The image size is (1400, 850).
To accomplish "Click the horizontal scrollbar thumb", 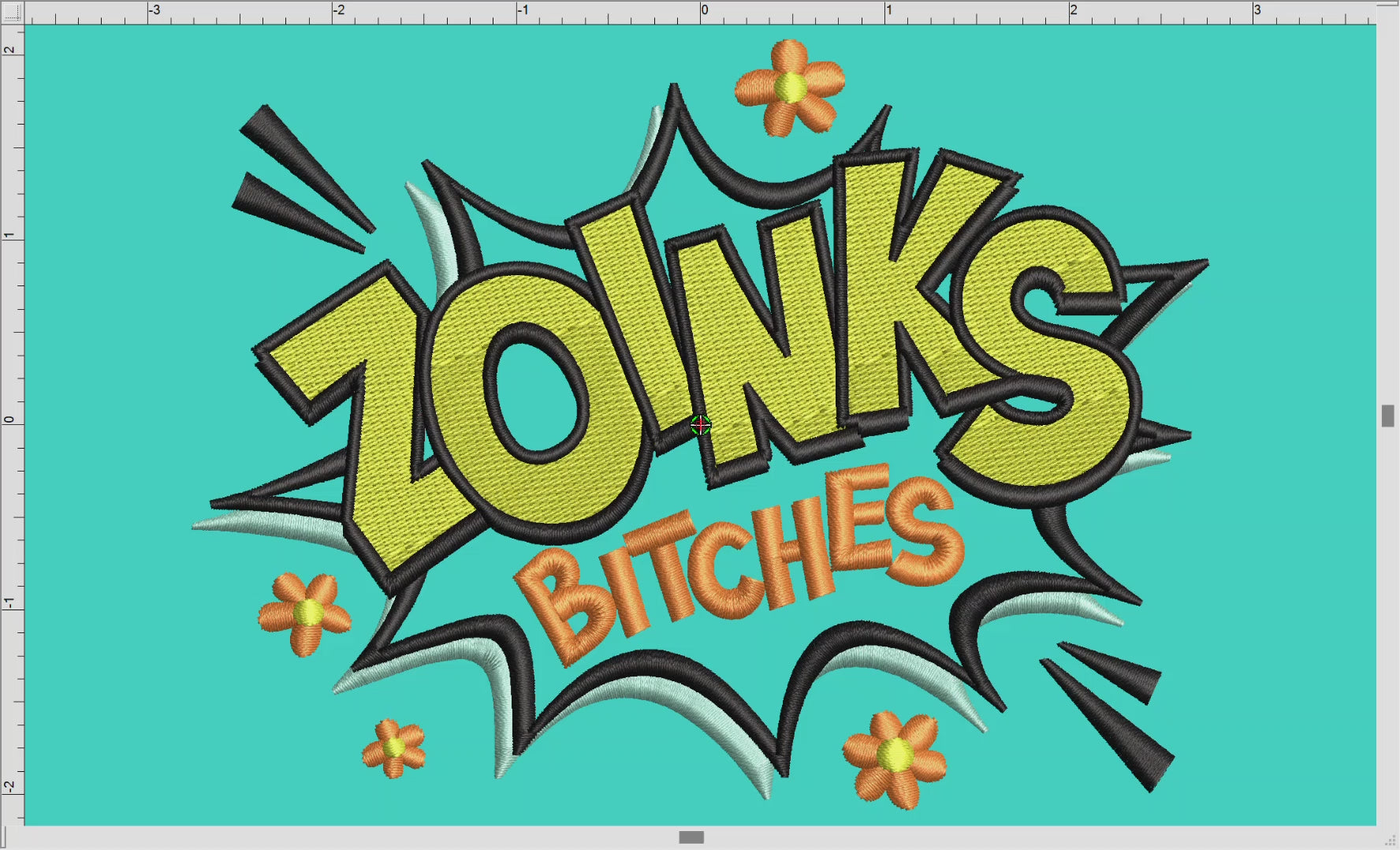I will (x=691, y=837).
